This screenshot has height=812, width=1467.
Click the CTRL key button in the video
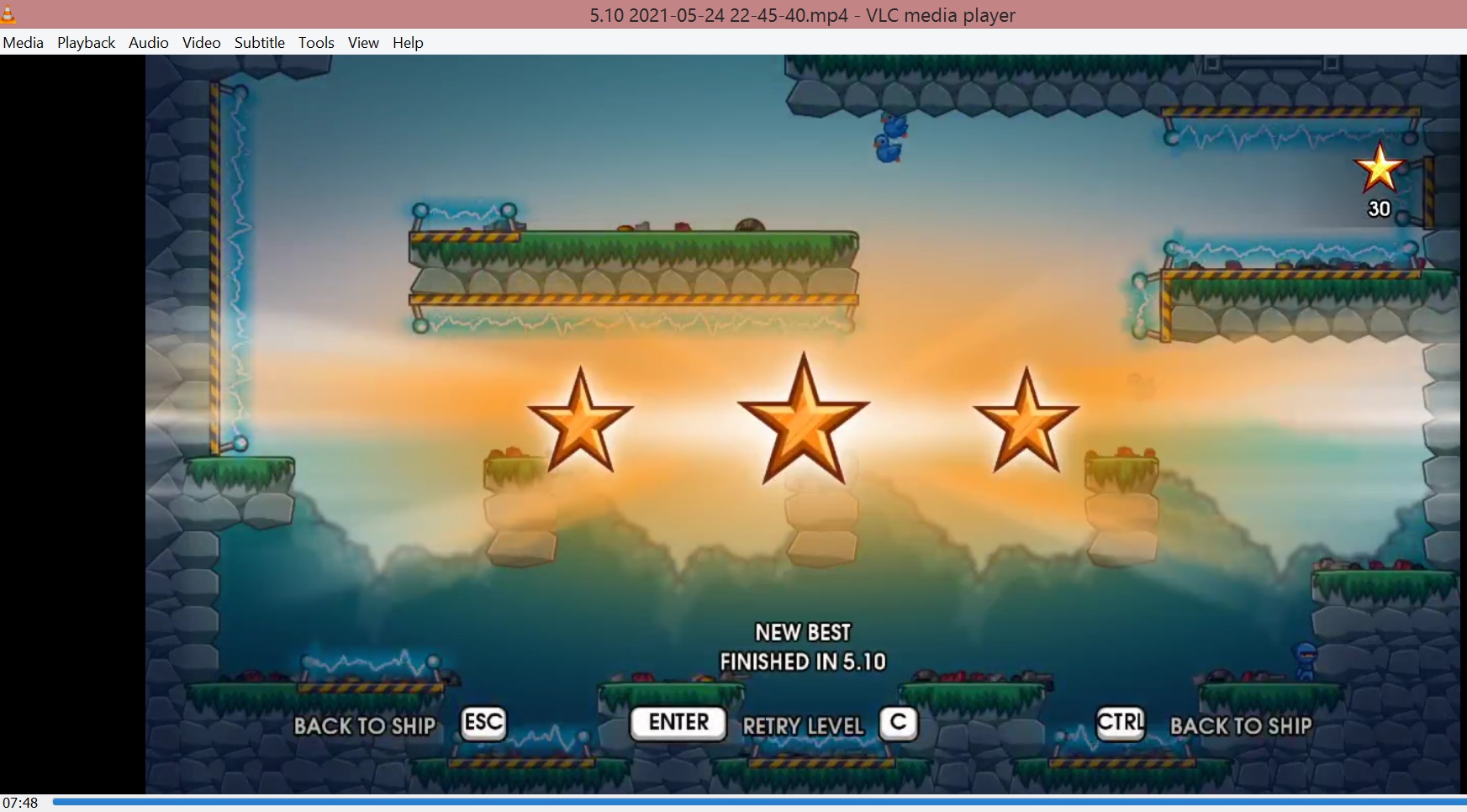(x=1121, y=723)
